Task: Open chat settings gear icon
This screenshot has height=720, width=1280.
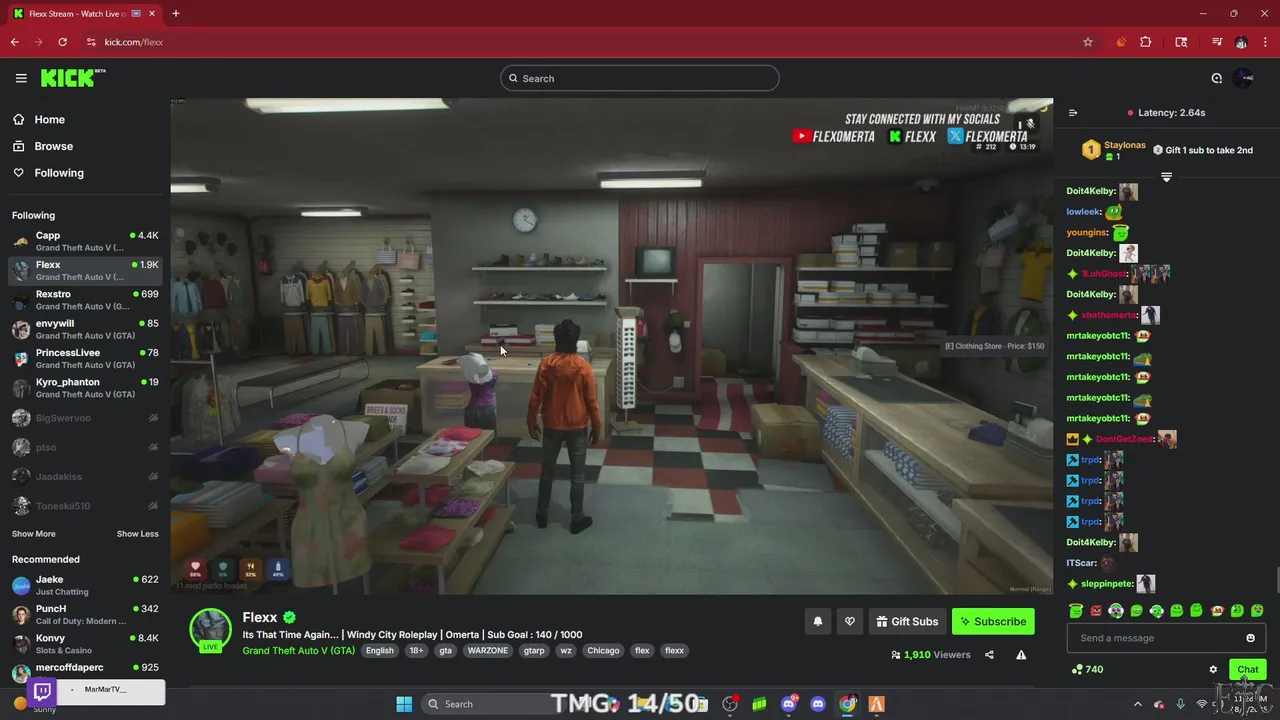Action: point(1213,670)
